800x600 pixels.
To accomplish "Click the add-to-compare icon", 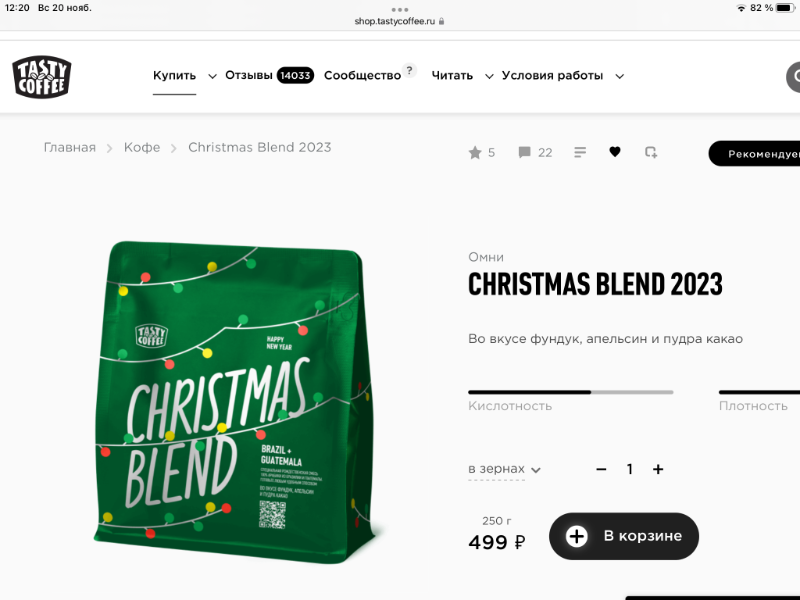I will (x=651, y=152).
